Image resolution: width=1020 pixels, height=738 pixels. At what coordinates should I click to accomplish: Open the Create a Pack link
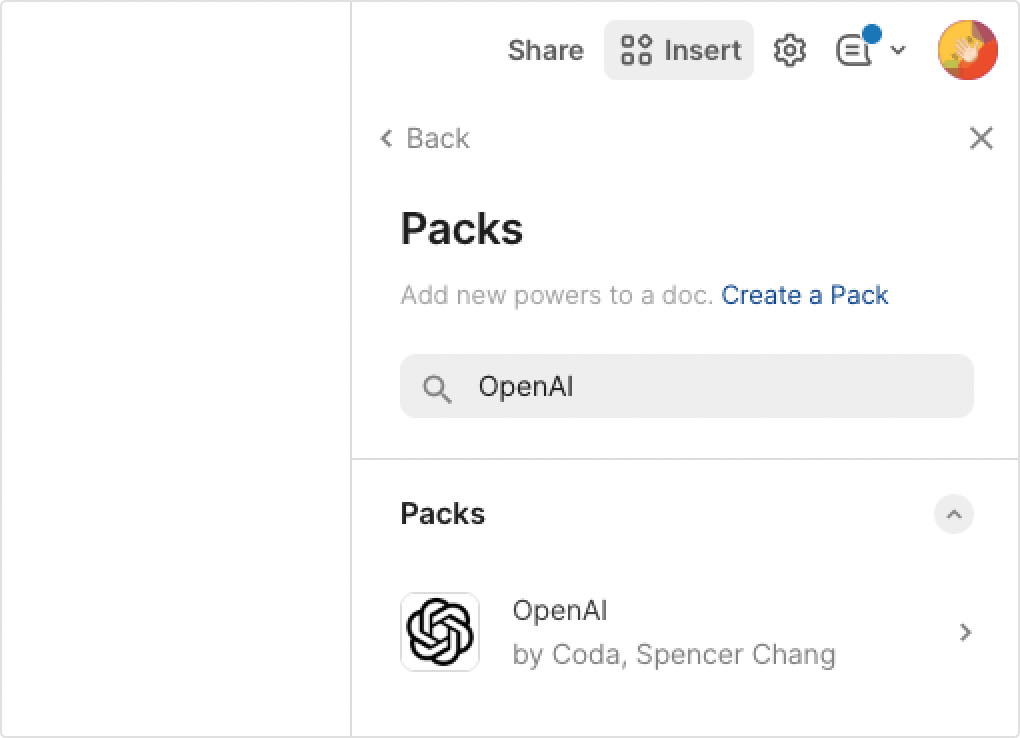[804, 295]
